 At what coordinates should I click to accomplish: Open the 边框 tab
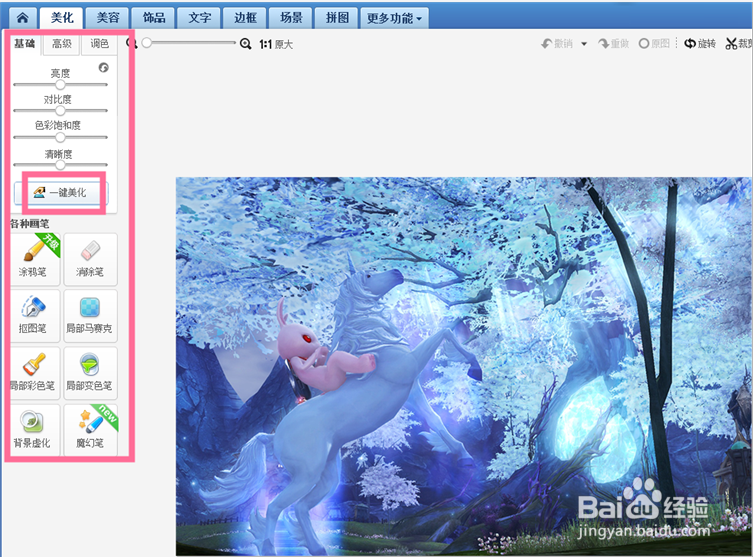click(x=245, y=18)
